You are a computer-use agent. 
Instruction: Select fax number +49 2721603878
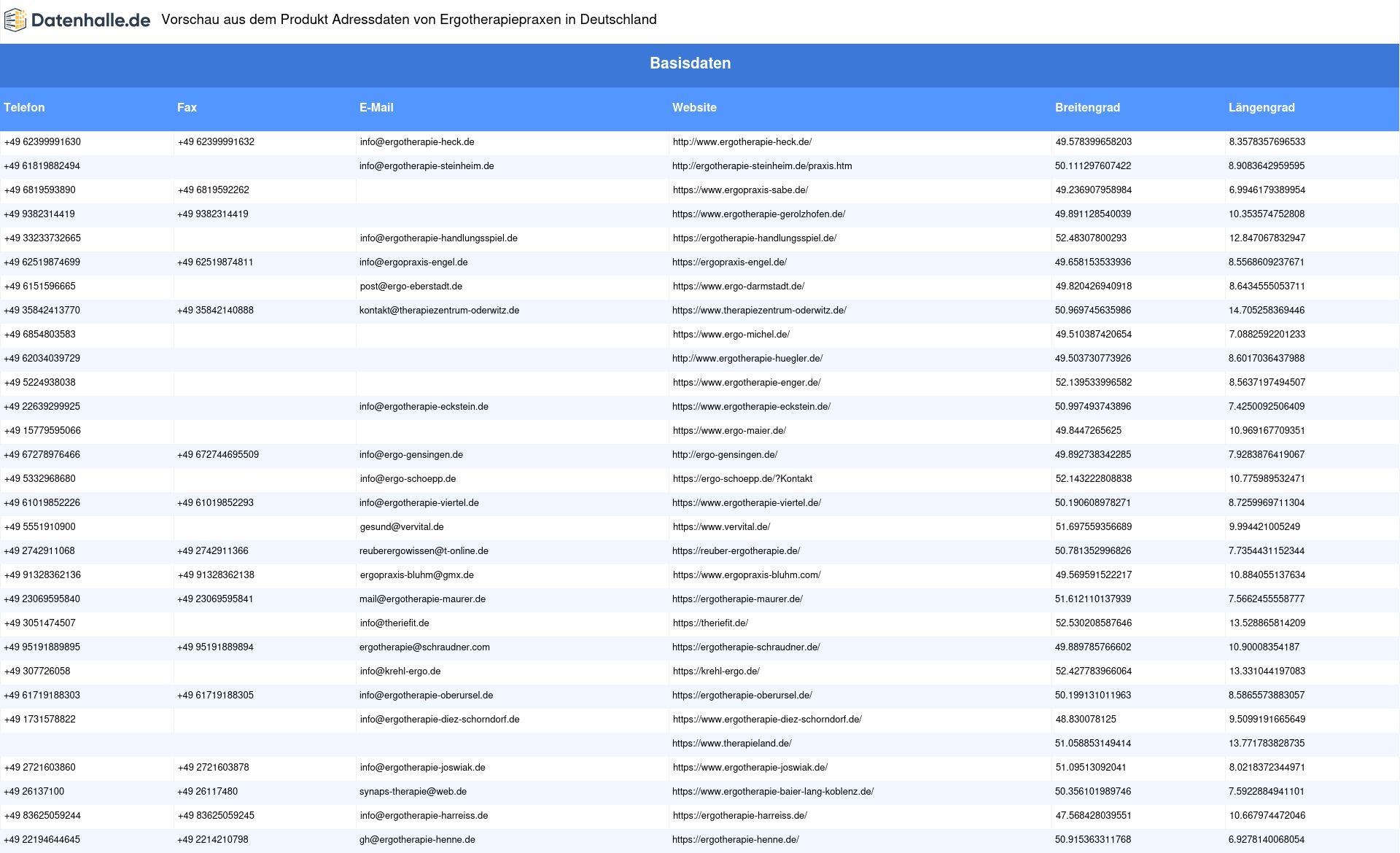point(214,768)
